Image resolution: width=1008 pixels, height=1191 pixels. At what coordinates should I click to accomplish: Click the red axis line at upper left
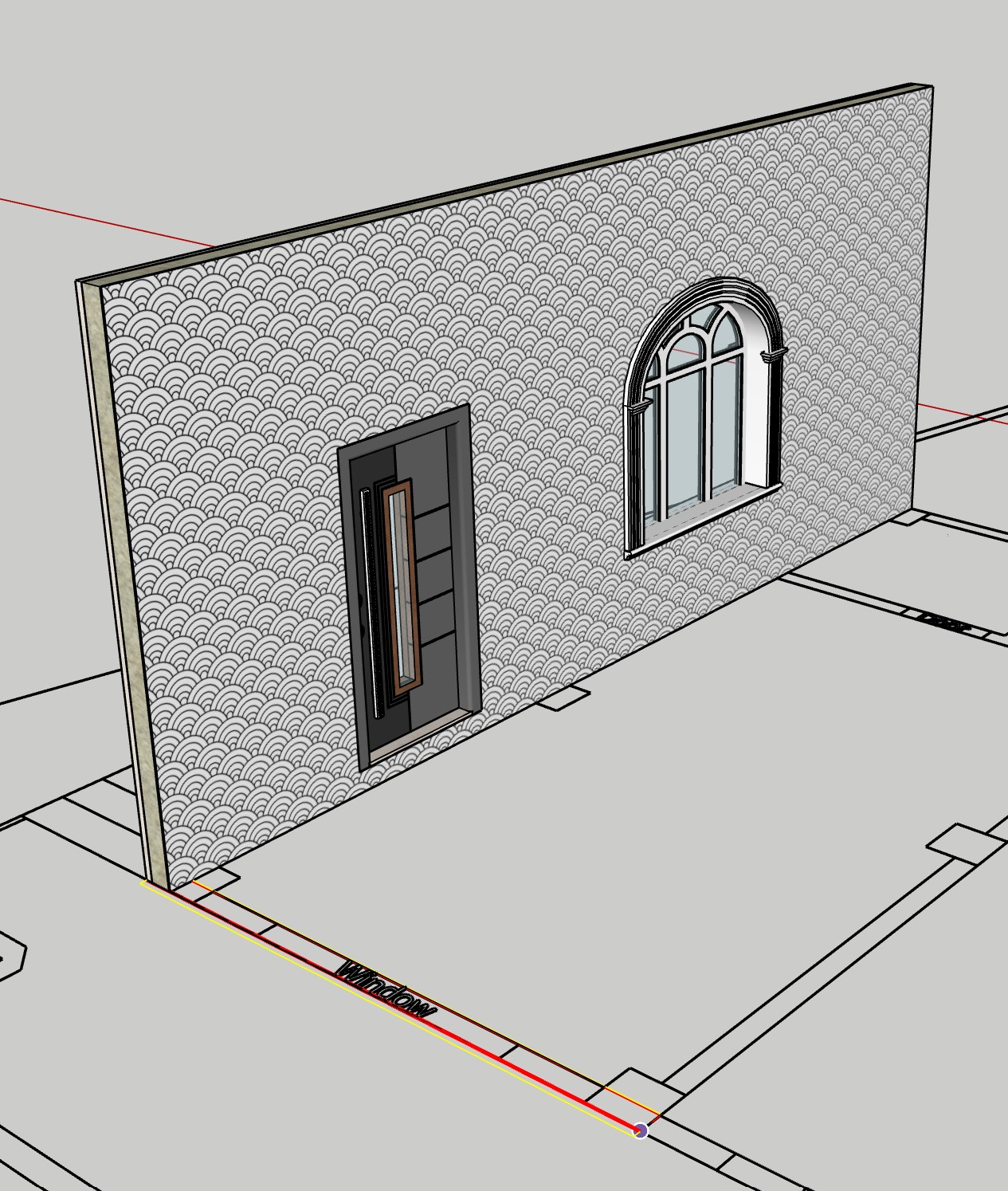coord(104,221)
